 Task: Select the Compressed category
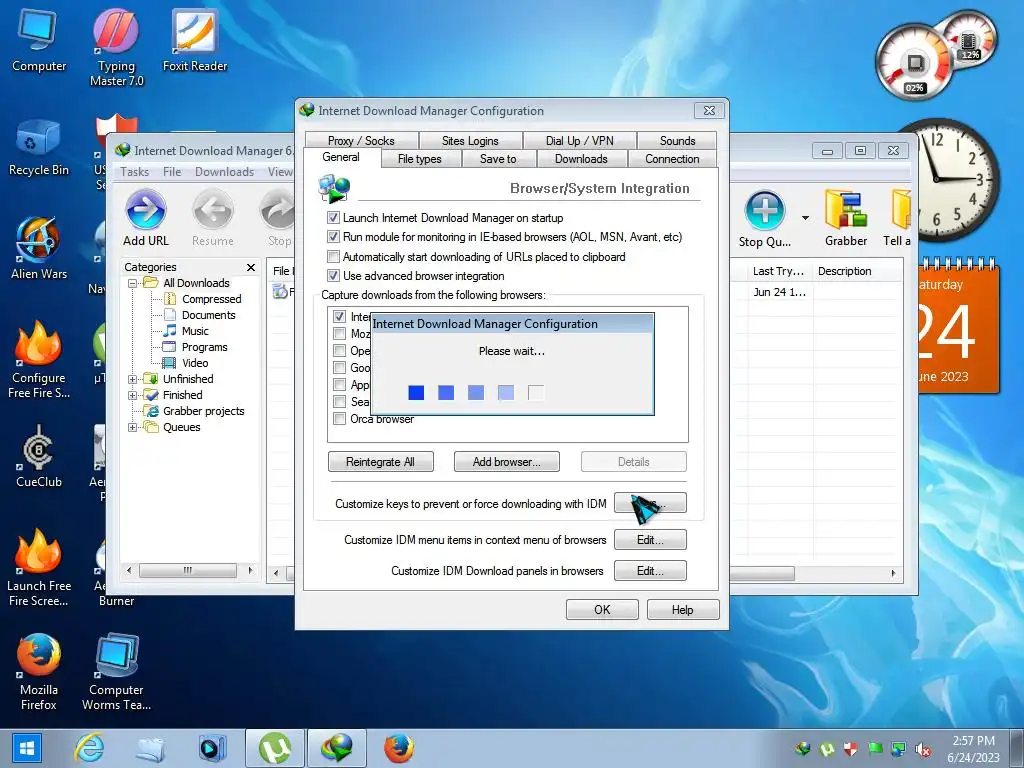(x=212, y=299)
